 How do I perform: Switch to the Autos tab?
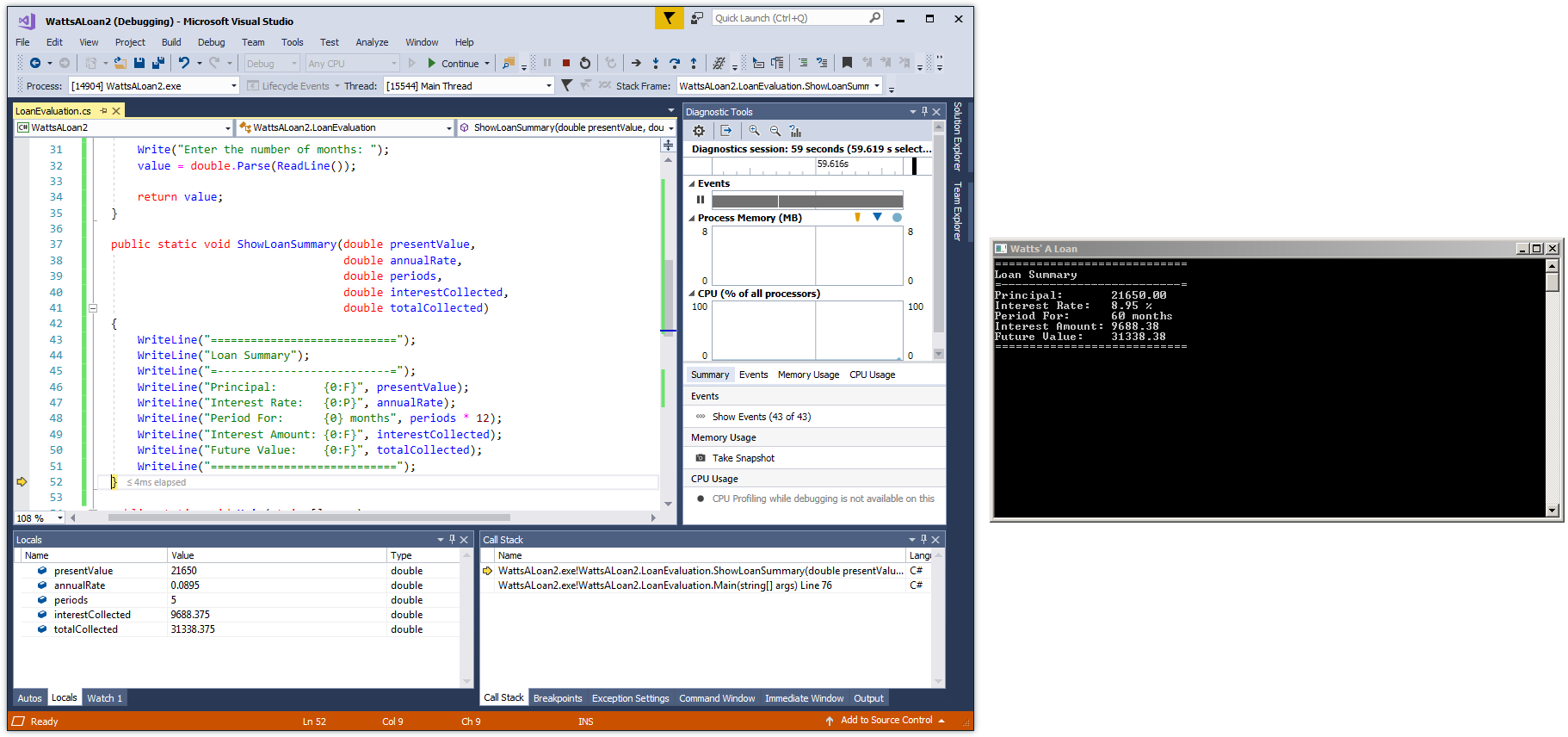tap(29, 698)
